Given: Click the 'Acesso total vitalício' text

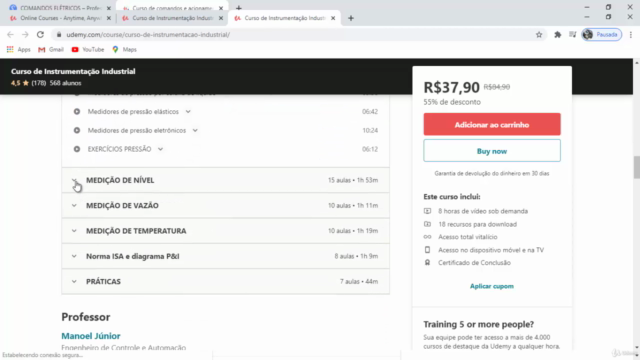Looking at the screenshot, I should coord(468,237).
